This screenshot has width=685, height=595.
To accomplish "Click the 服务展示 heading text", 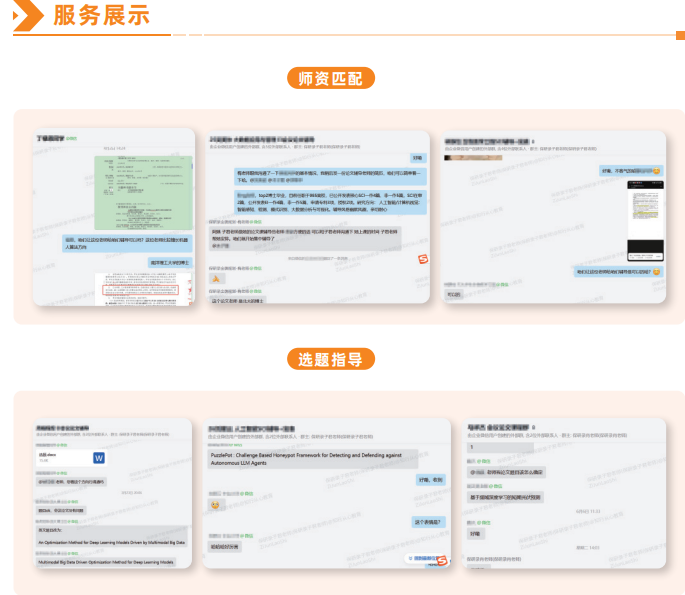I will point(100,15).
